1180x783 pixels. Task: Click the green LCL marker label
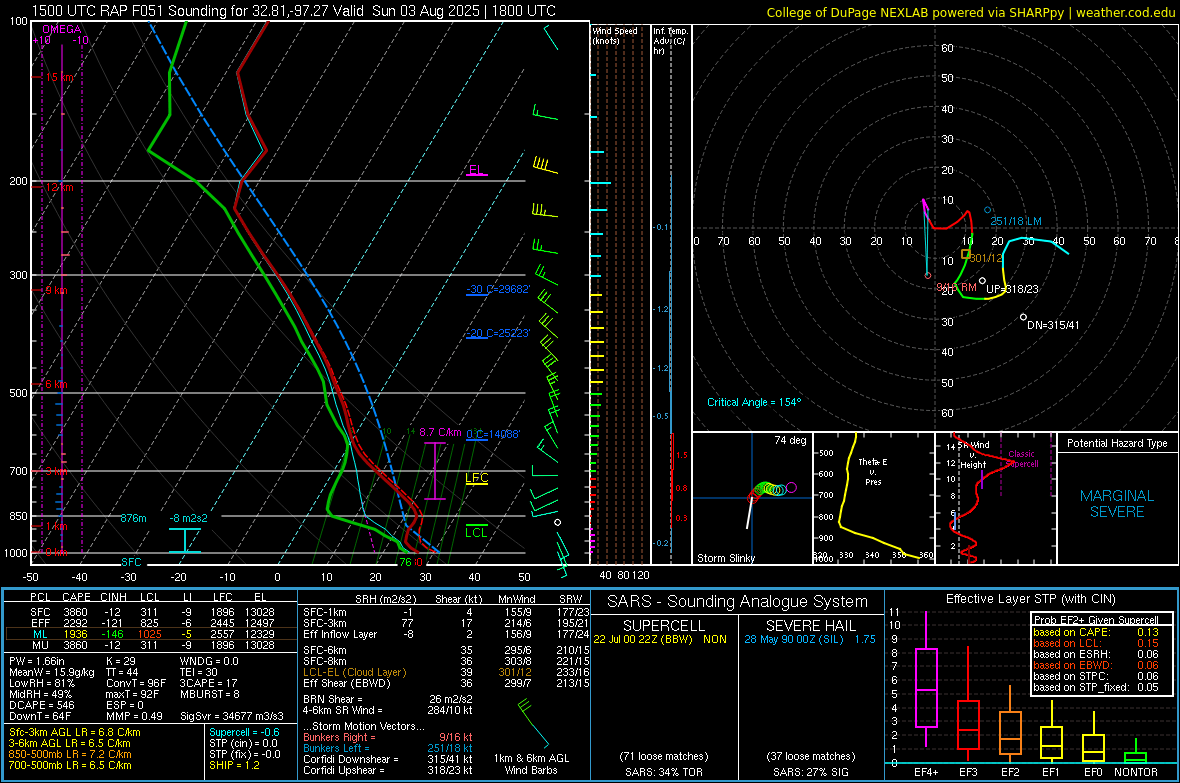click(476, 532)
